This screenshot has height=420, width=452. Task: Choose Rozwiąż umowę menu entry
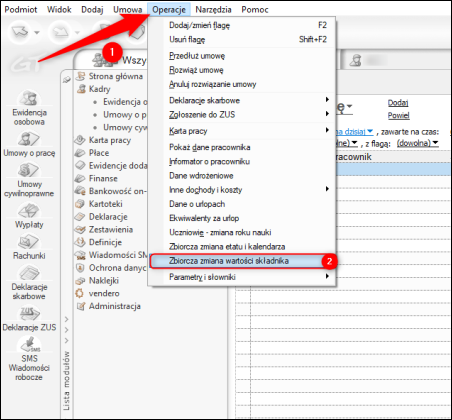[x=242, y=70]
